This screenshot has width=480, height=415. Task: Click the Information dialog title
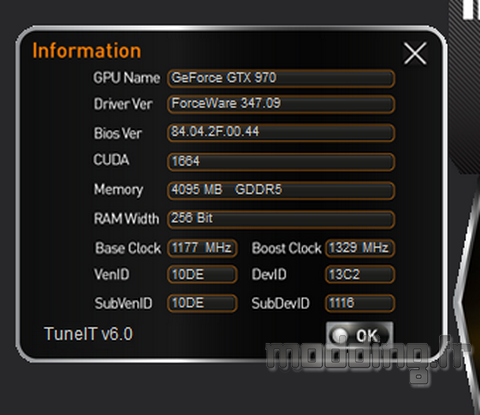pyautogui.click(x=87, y=51)
